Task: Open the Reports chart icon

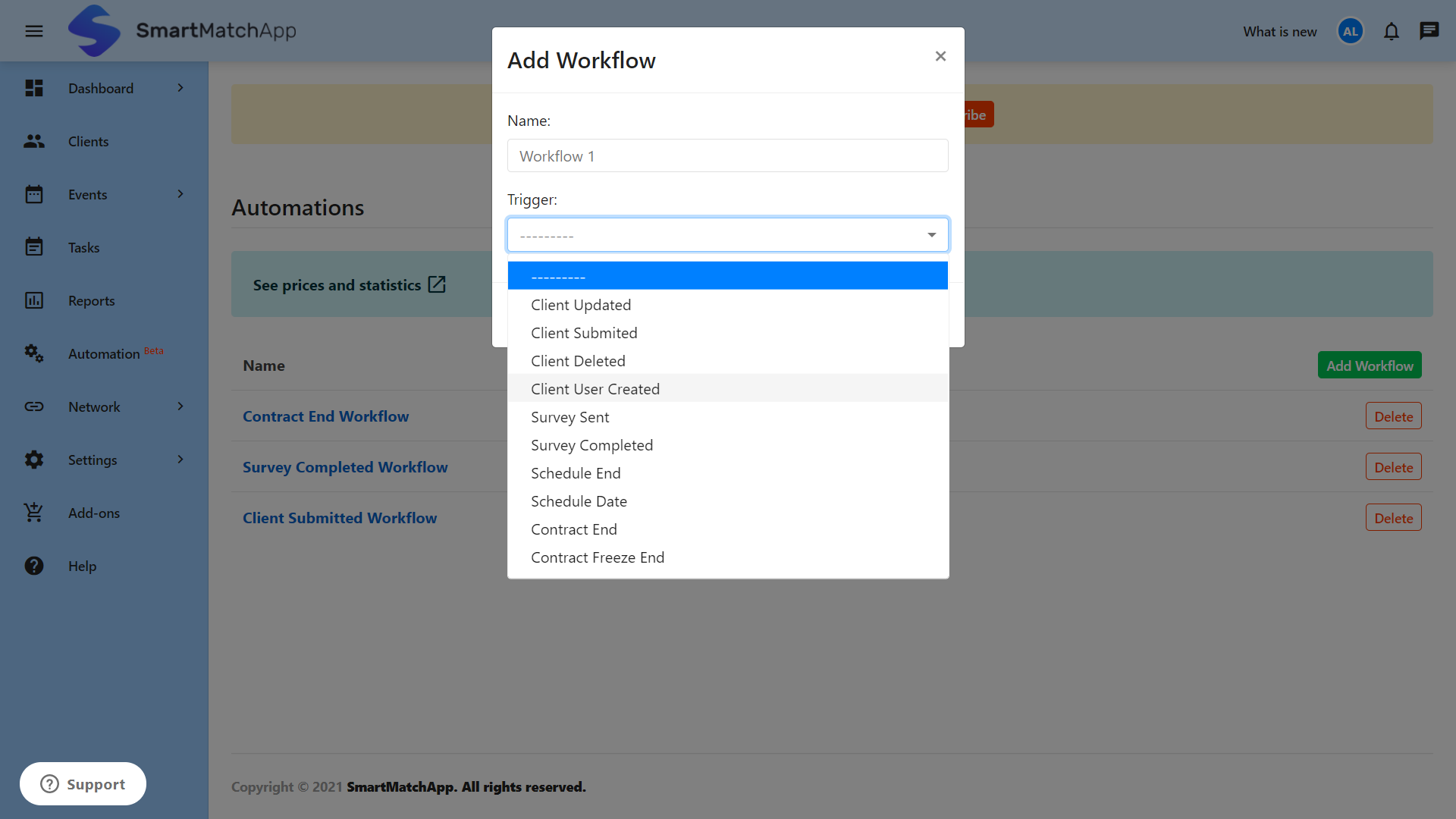Action: click(x=34, y=300)
